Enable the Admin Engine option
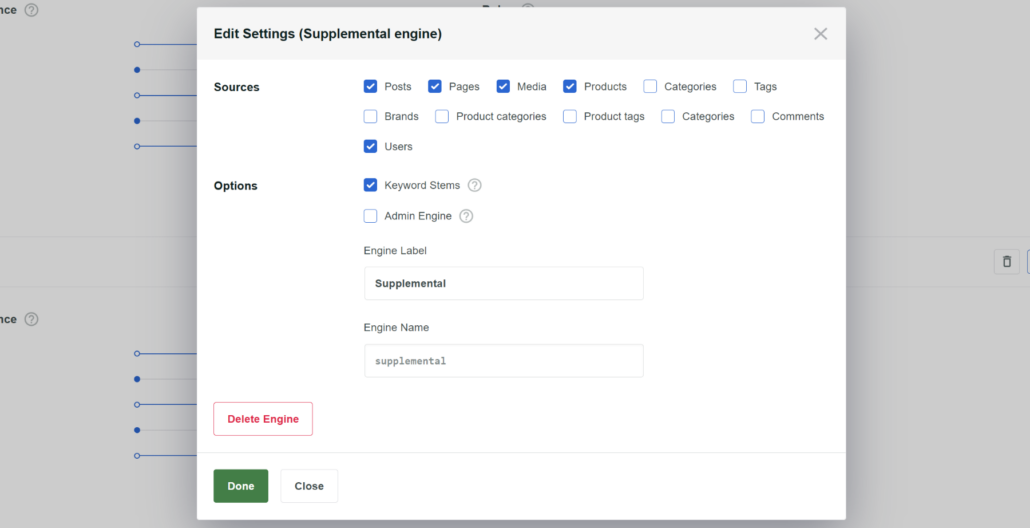The width and height of the screenshot is (1030, 528). click(370, 216)
